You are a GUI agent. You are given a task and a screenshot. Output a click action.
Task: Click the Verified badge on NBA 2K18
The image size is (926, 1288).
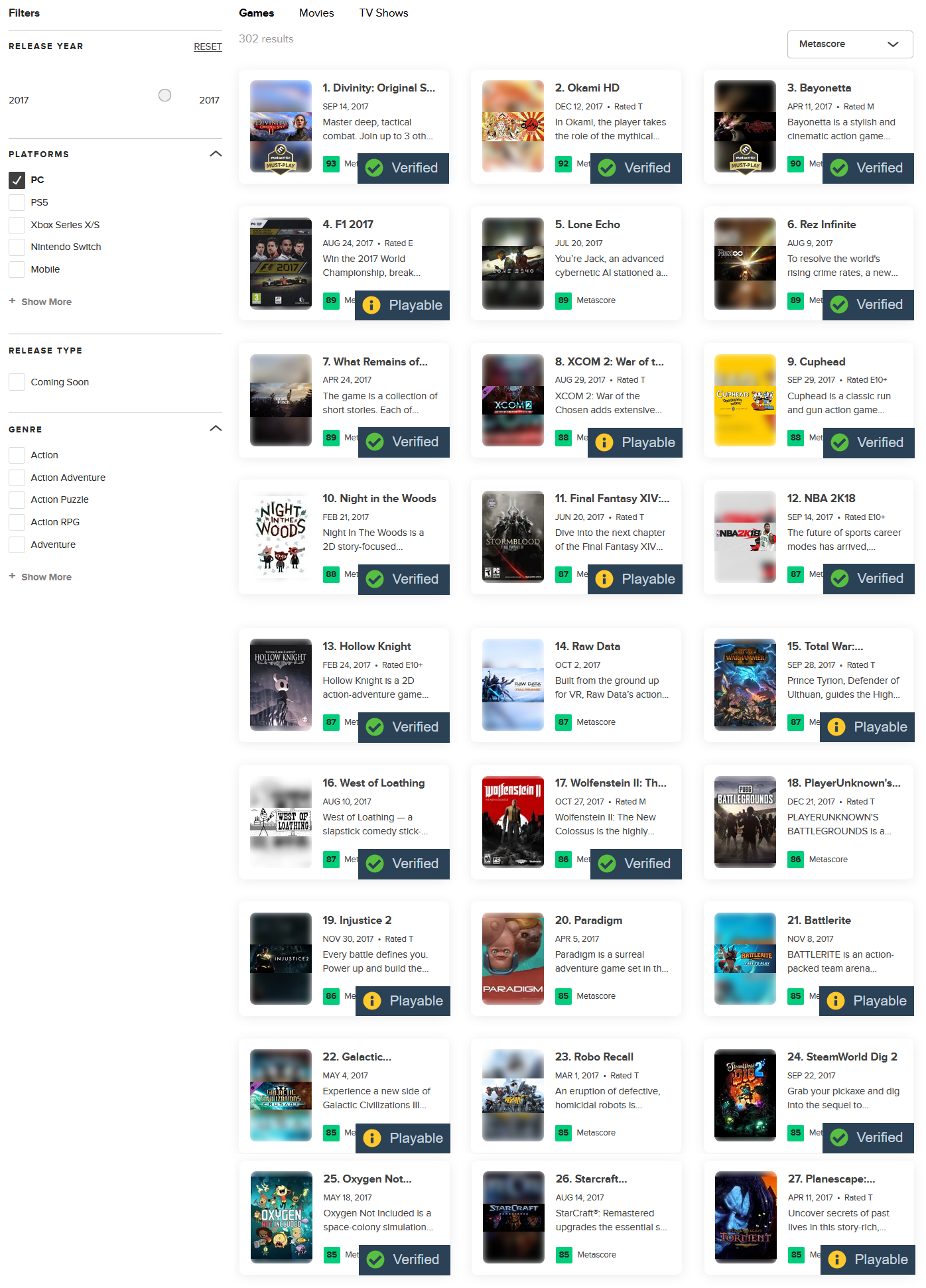point(869,579)
